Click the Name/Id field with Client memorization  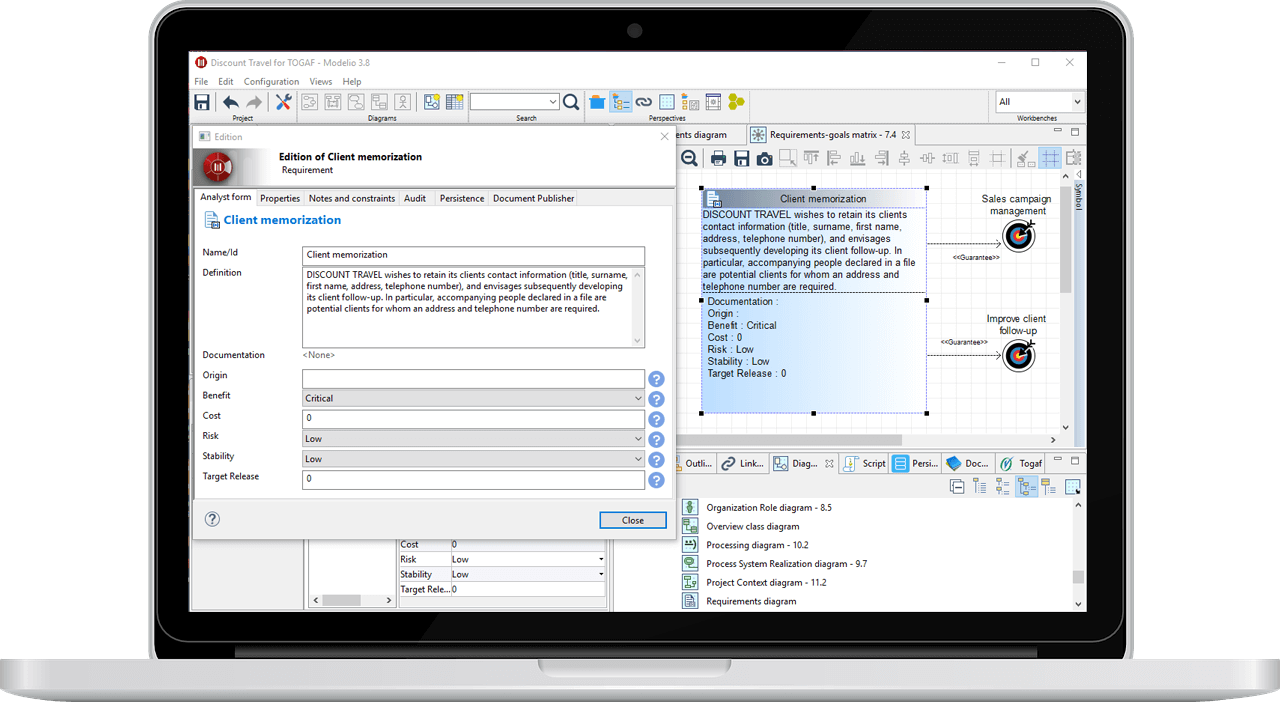(473, 255)
